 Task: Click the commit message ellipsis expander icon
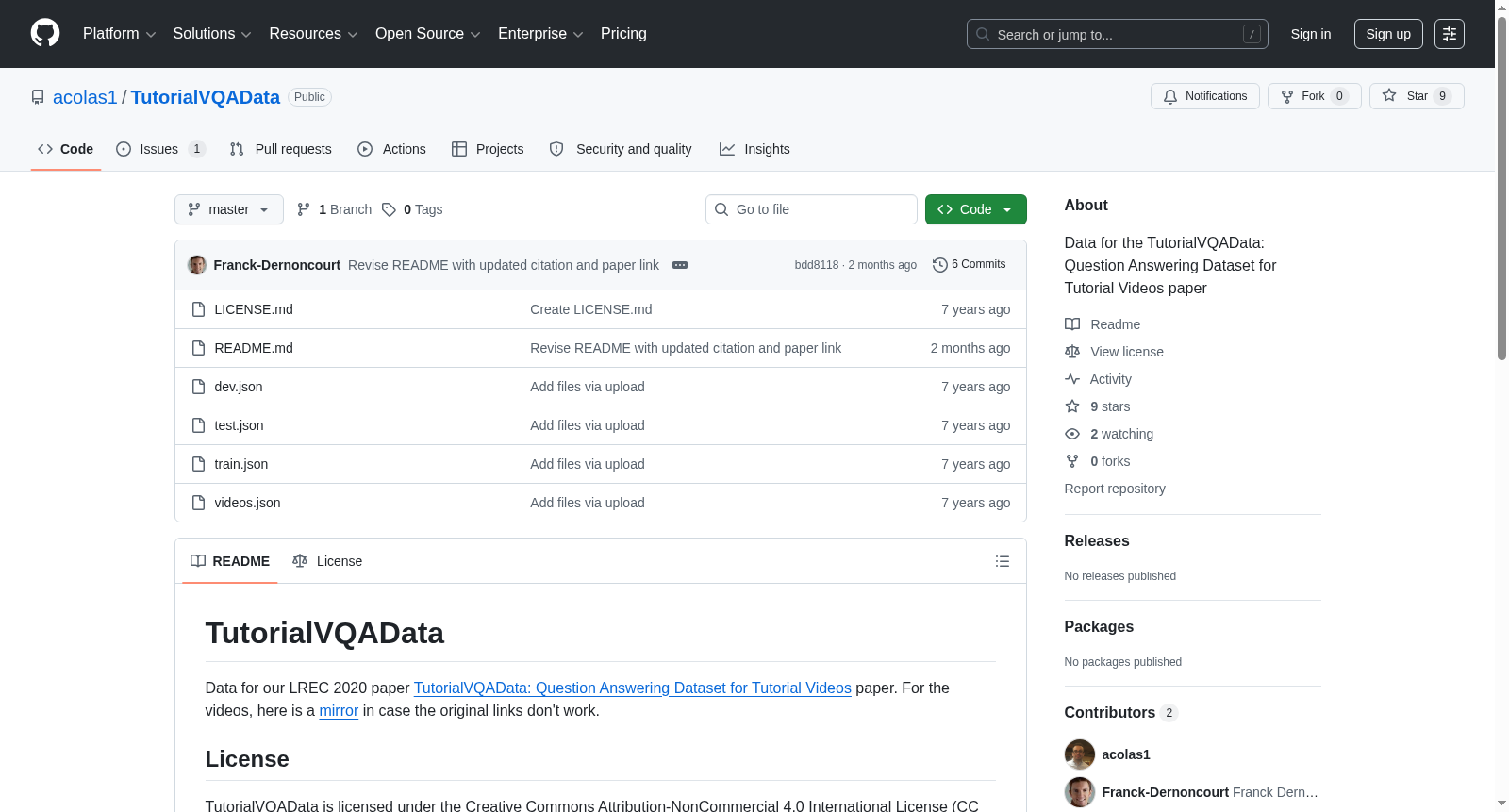tap(680, 265)
